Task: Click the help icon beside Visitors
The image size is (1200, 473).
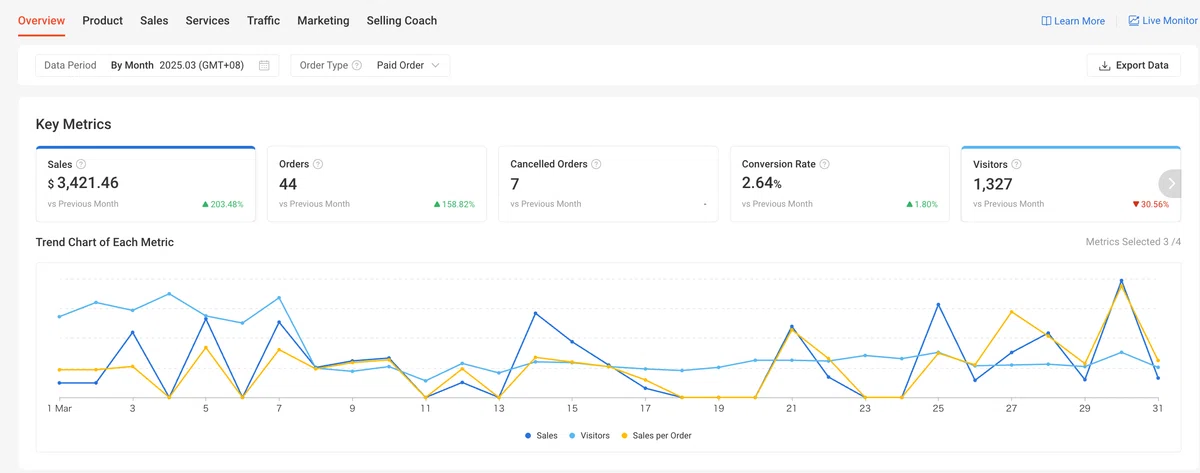Action: point(1017,164)
